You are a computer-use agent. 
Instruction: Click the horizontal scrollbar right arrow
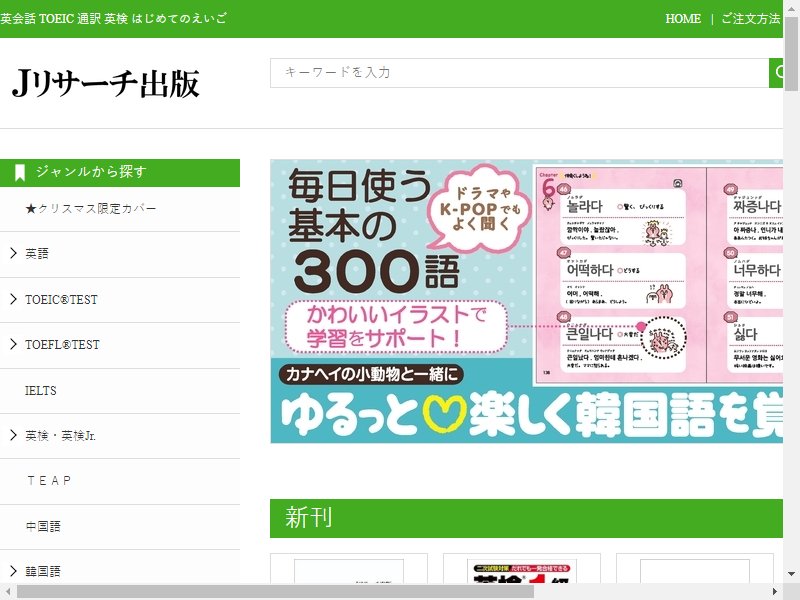pyautogui.click(x=775, y=592)
